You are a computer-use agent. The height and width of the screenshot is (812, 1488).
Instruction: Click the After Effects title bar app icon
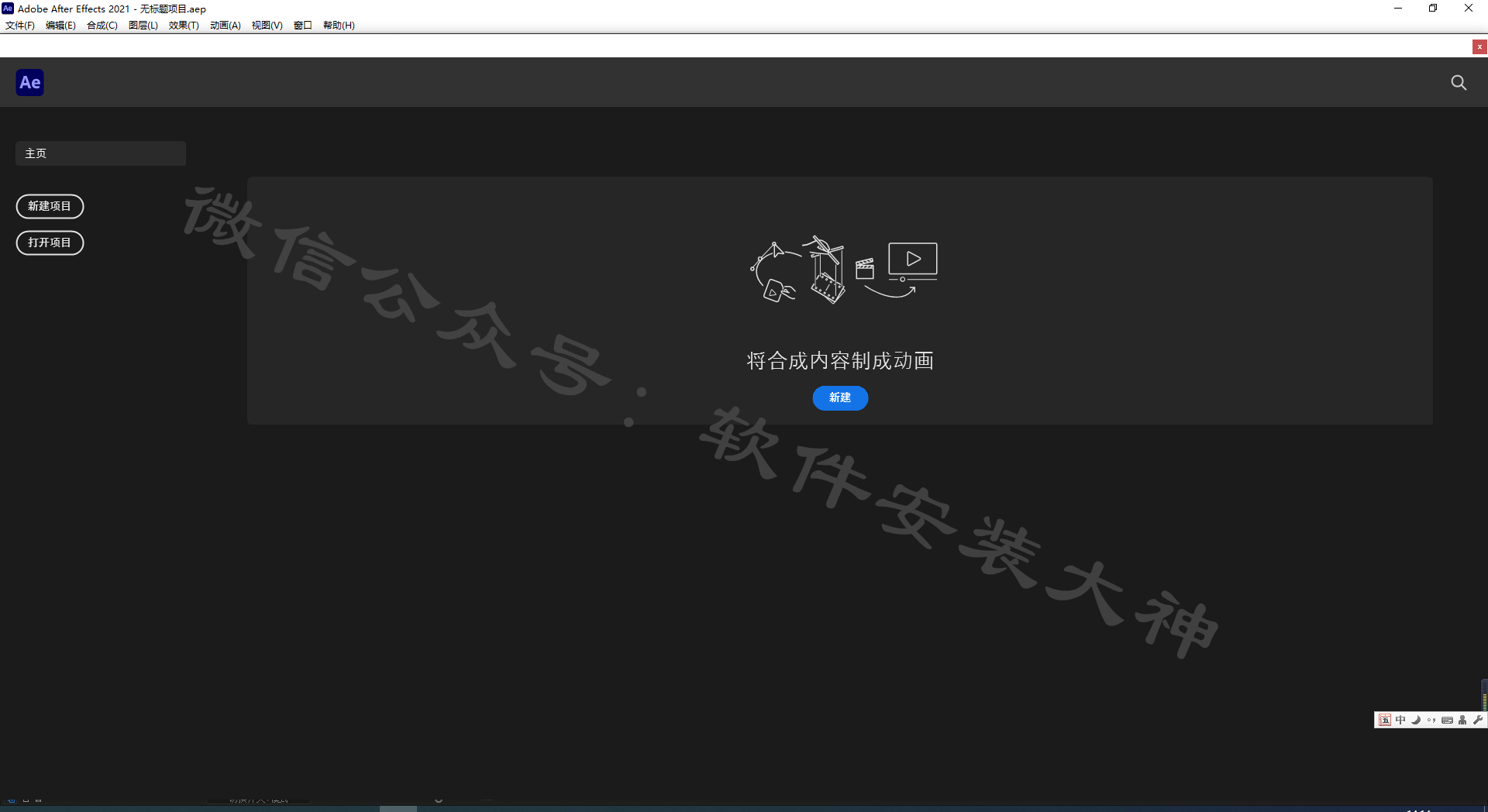point(8,9)
